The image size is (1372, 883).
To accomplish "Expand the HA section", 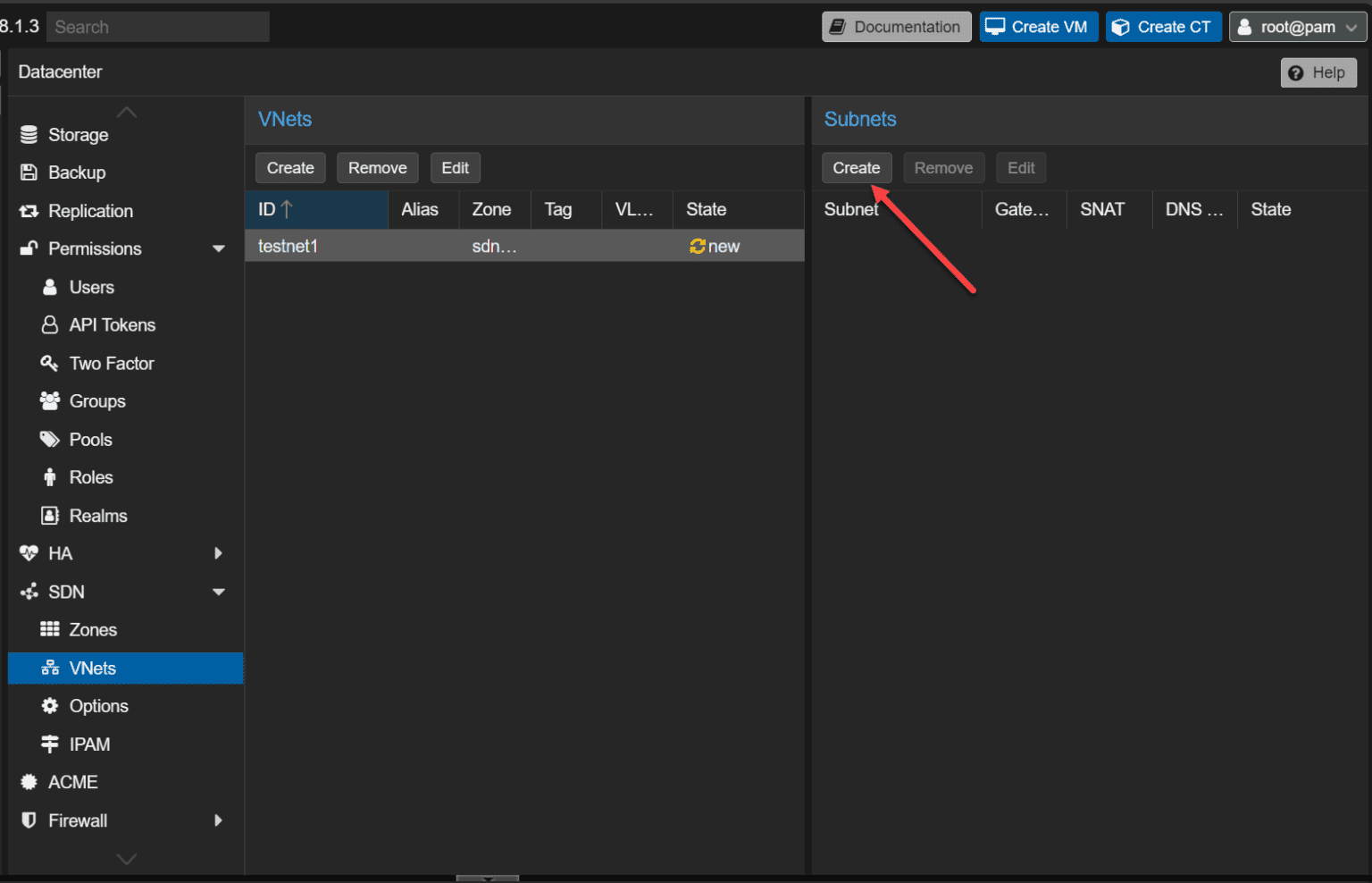I will 219,552.
